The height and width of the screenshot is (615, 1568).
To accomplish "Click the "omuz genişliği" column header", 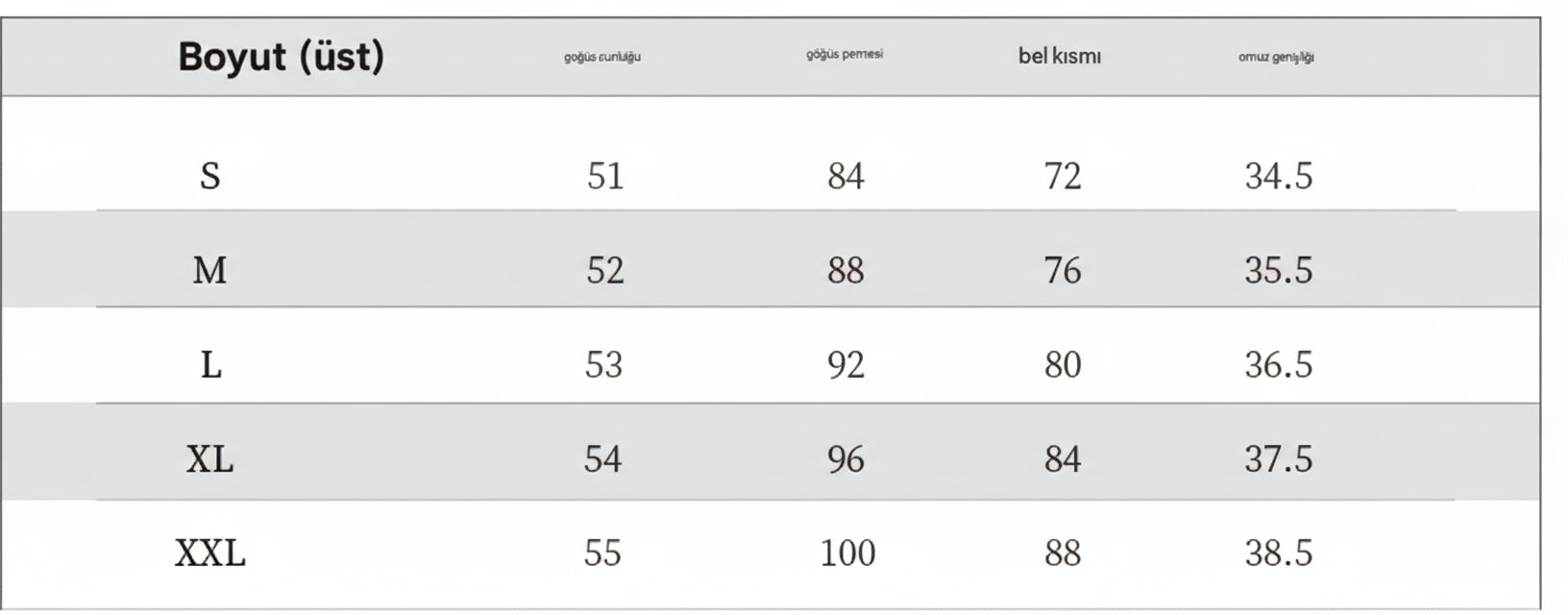I will point(1276,58).
